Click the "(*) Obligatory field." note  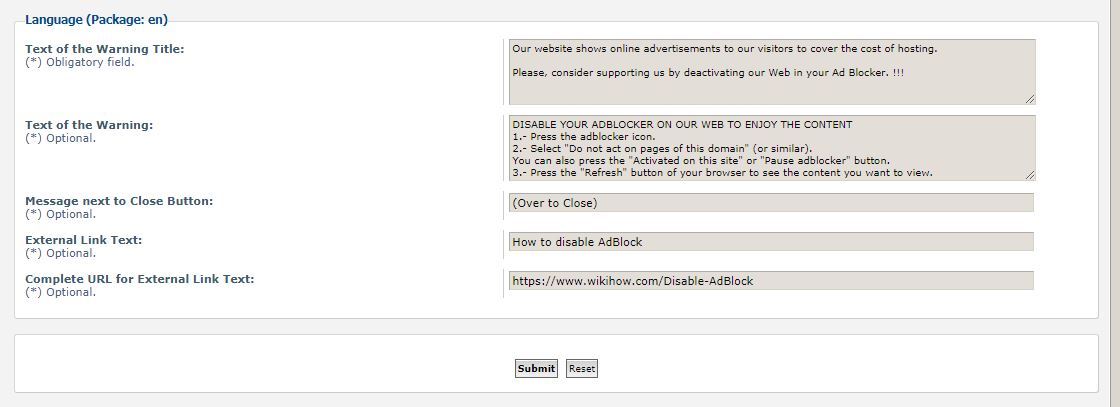pyautogui.click(x=79, y=62)
